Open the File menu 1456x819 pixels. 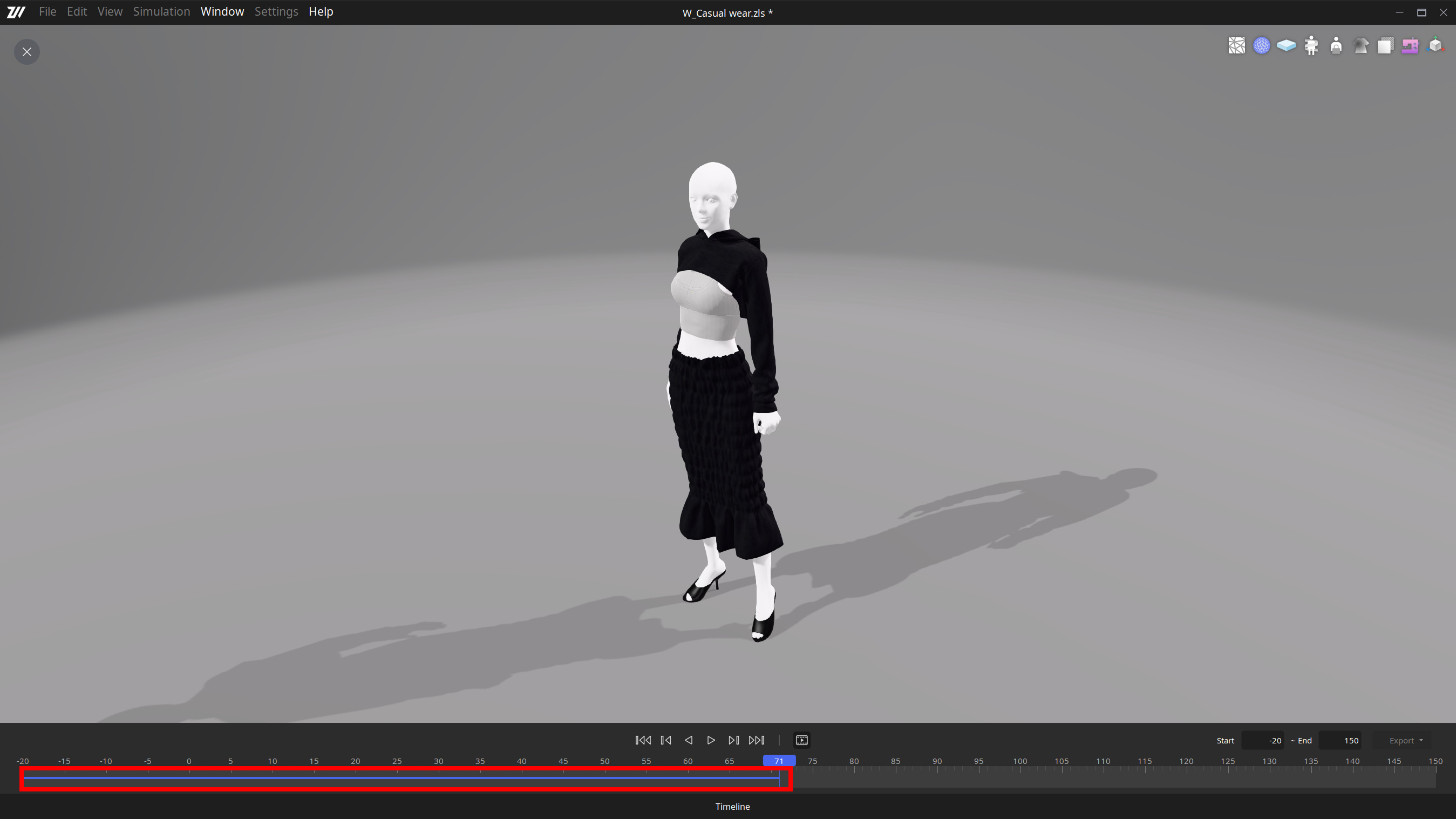tap(47, 12)
